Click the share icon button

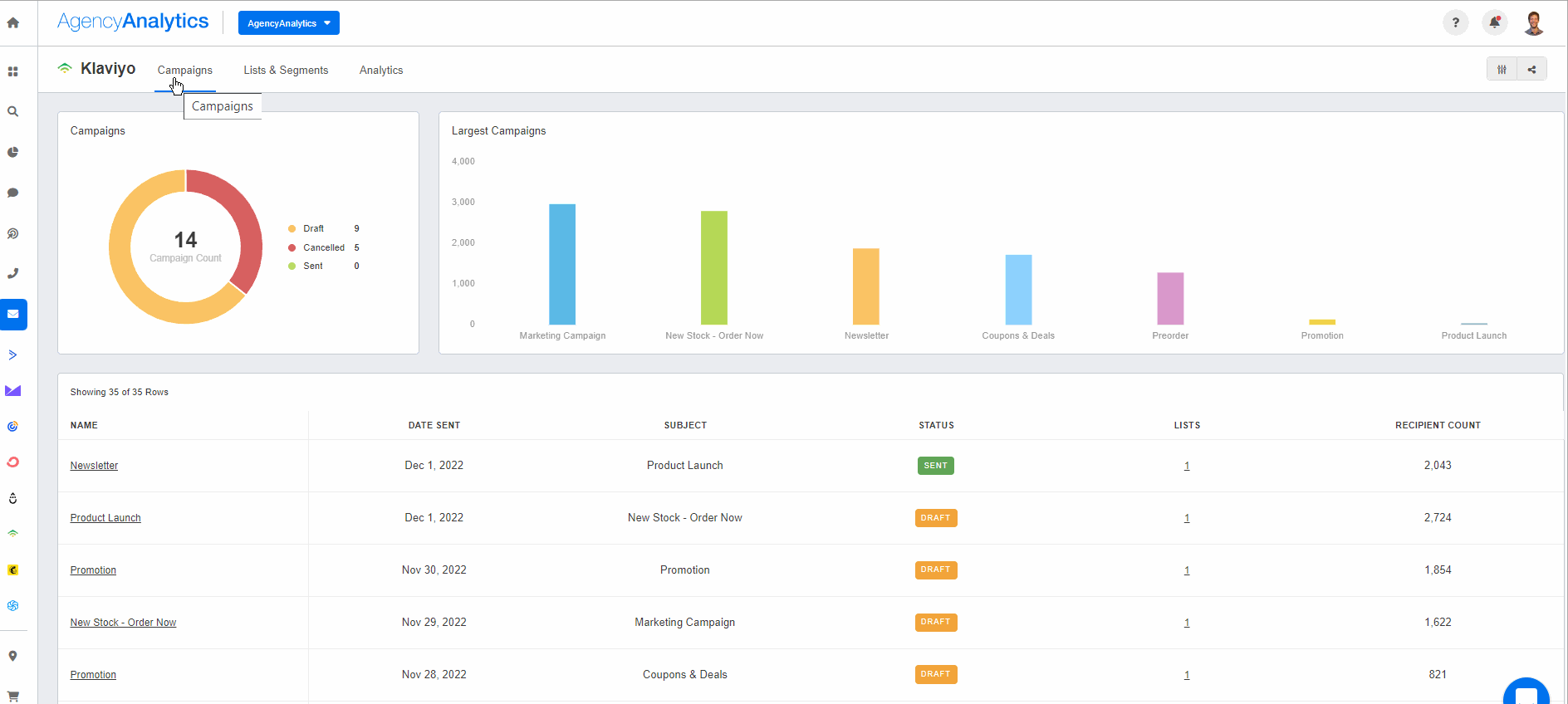click(1532, 70)
